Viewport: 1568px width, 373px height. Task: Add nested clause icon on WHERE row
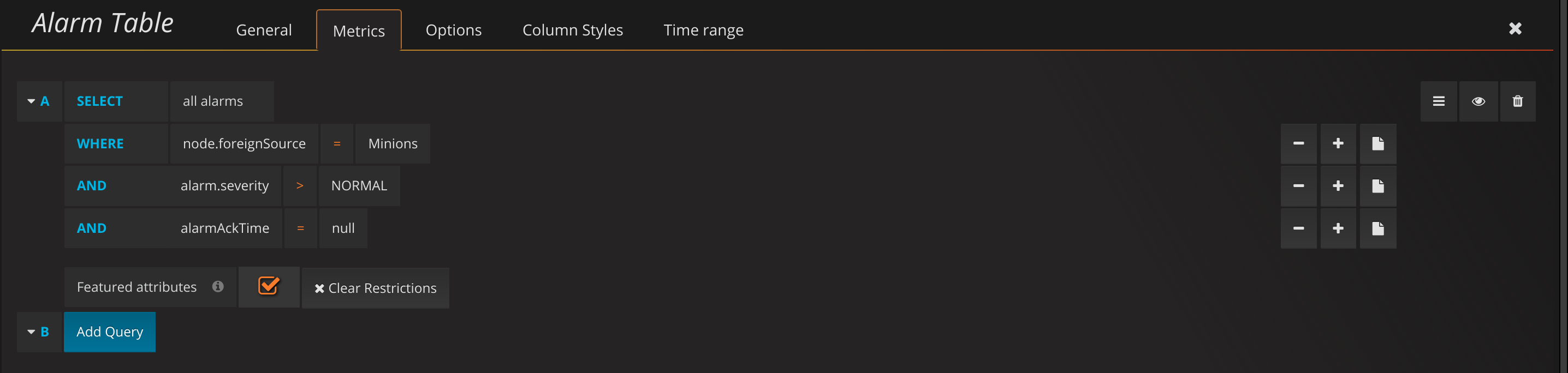(1378, 144)
